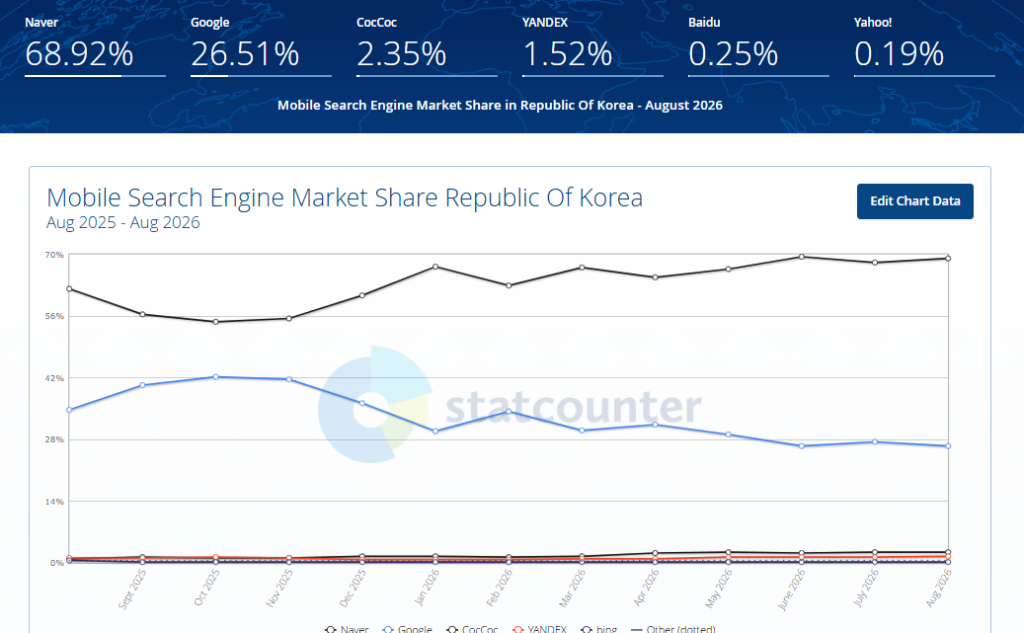Click the Naver data point for Dec 2025
Screen dimensions: 1024x633
tap(362, 295)
